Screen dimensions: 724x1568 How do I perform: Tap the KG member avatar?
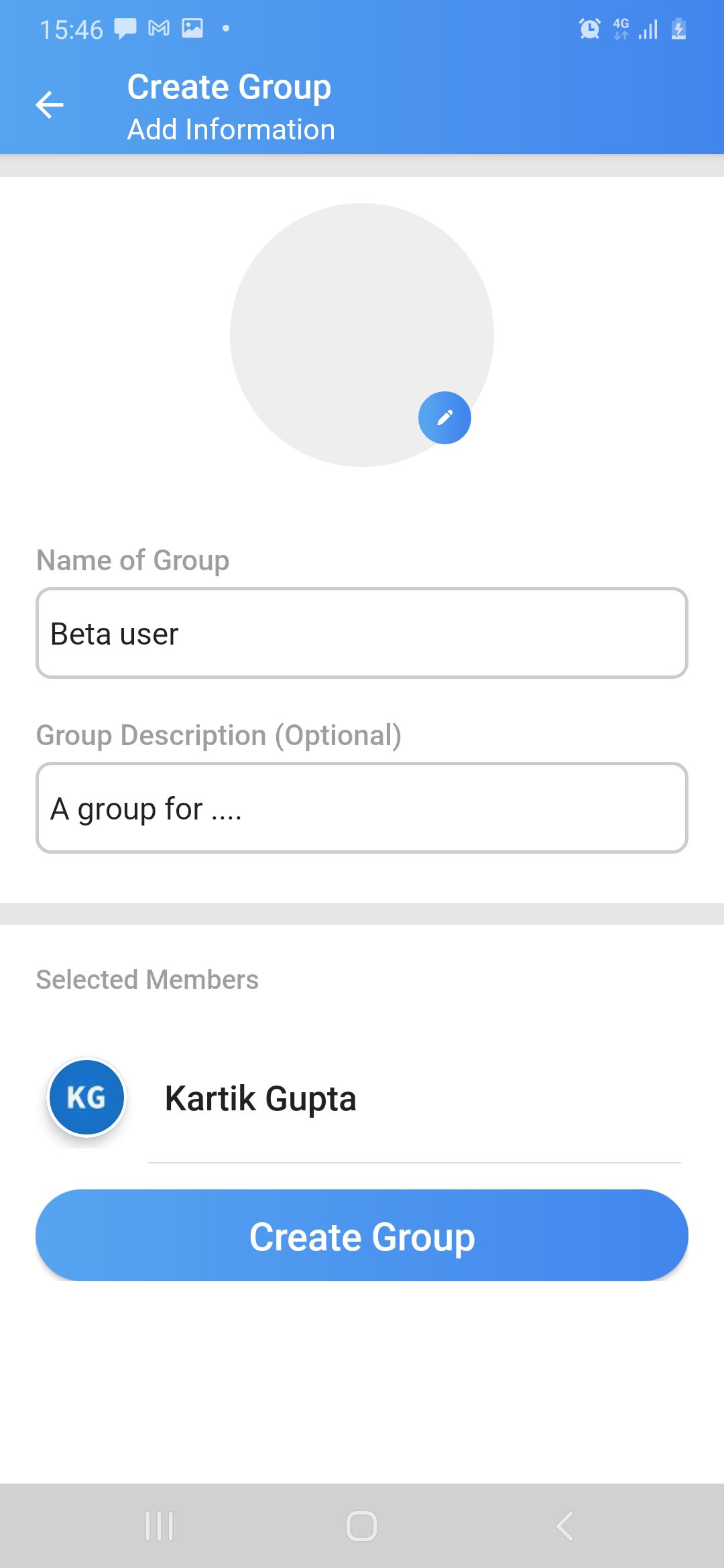click(x=86, y=1097)
